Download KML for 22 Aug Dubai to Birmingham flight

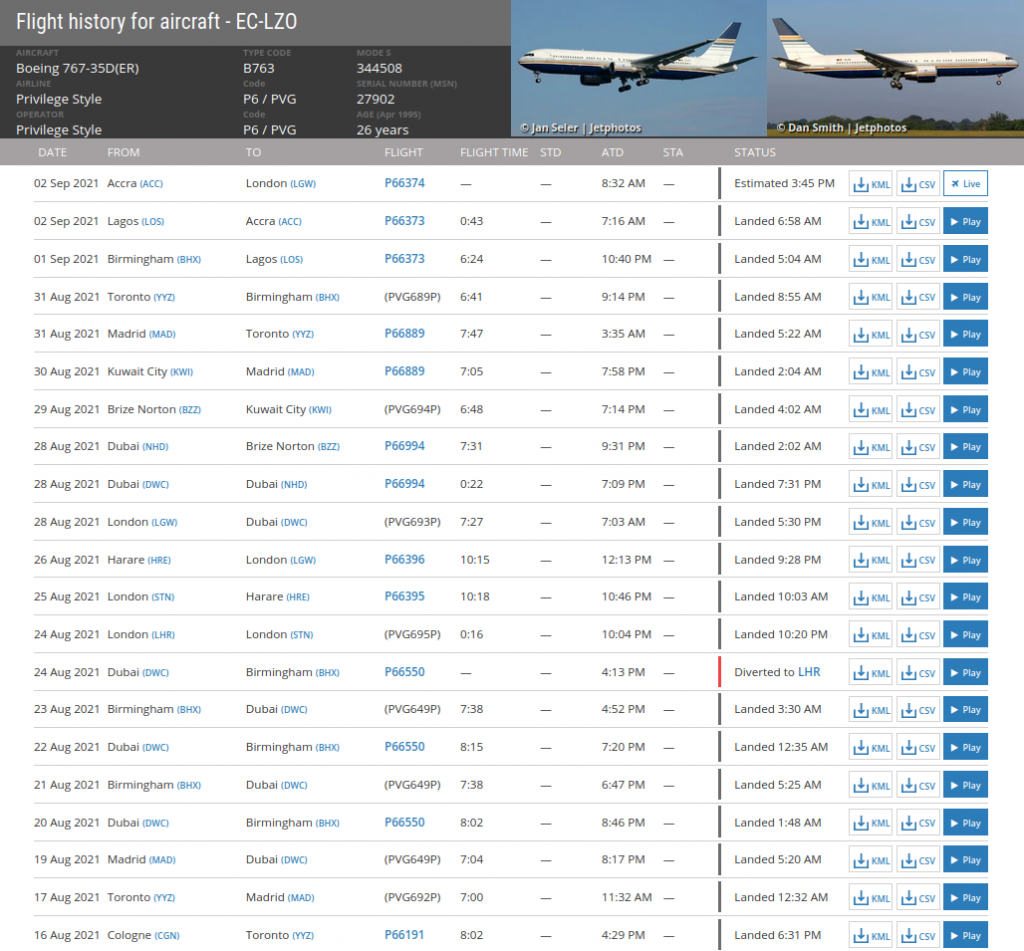click(x=871, y=748)
